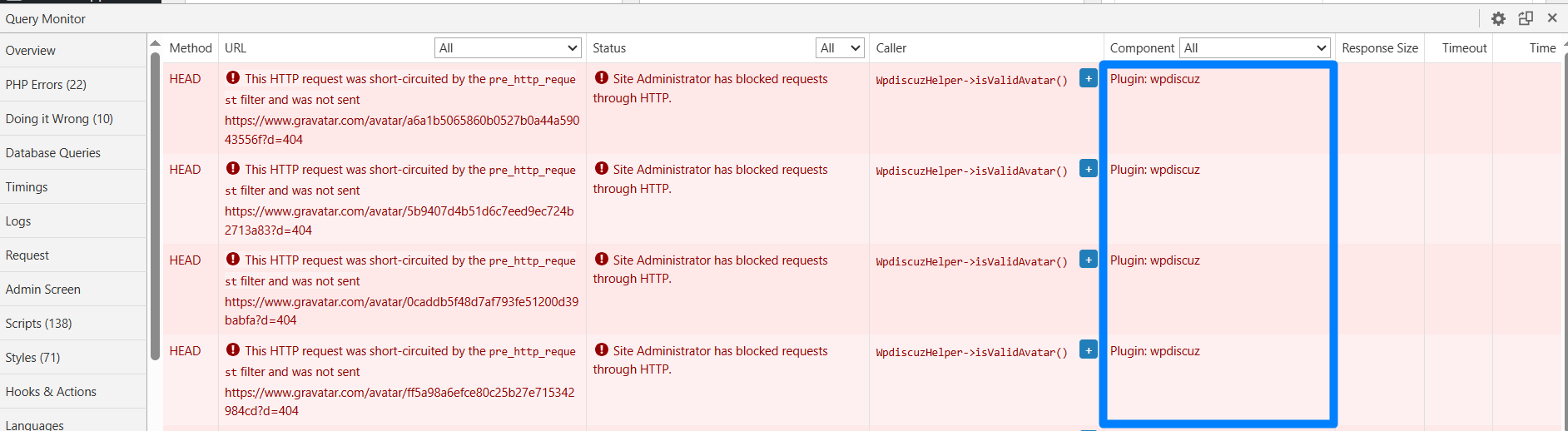Expand caller stack for 0caddb5f48d7 request
The width and height of the screenshot is (1568, 431).
click(1088, 260)
